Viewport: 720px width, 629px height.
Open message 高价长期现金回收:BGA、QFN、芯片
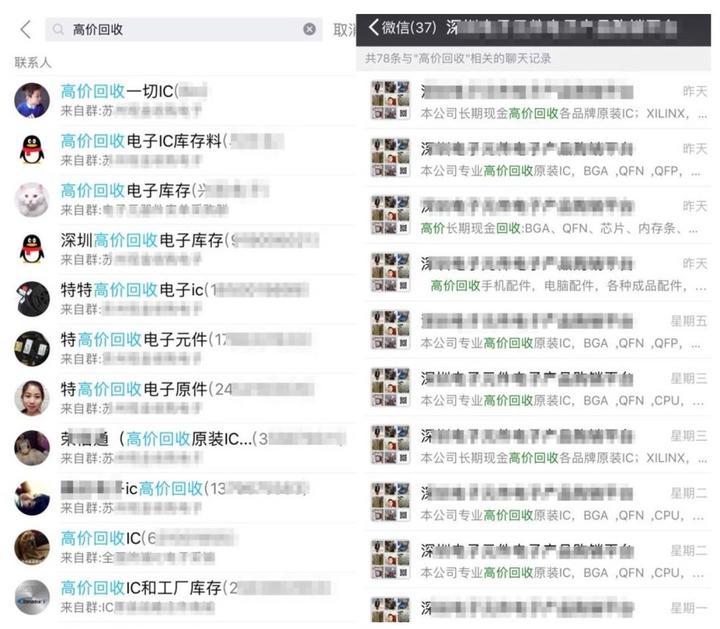[x=538, y=215]
